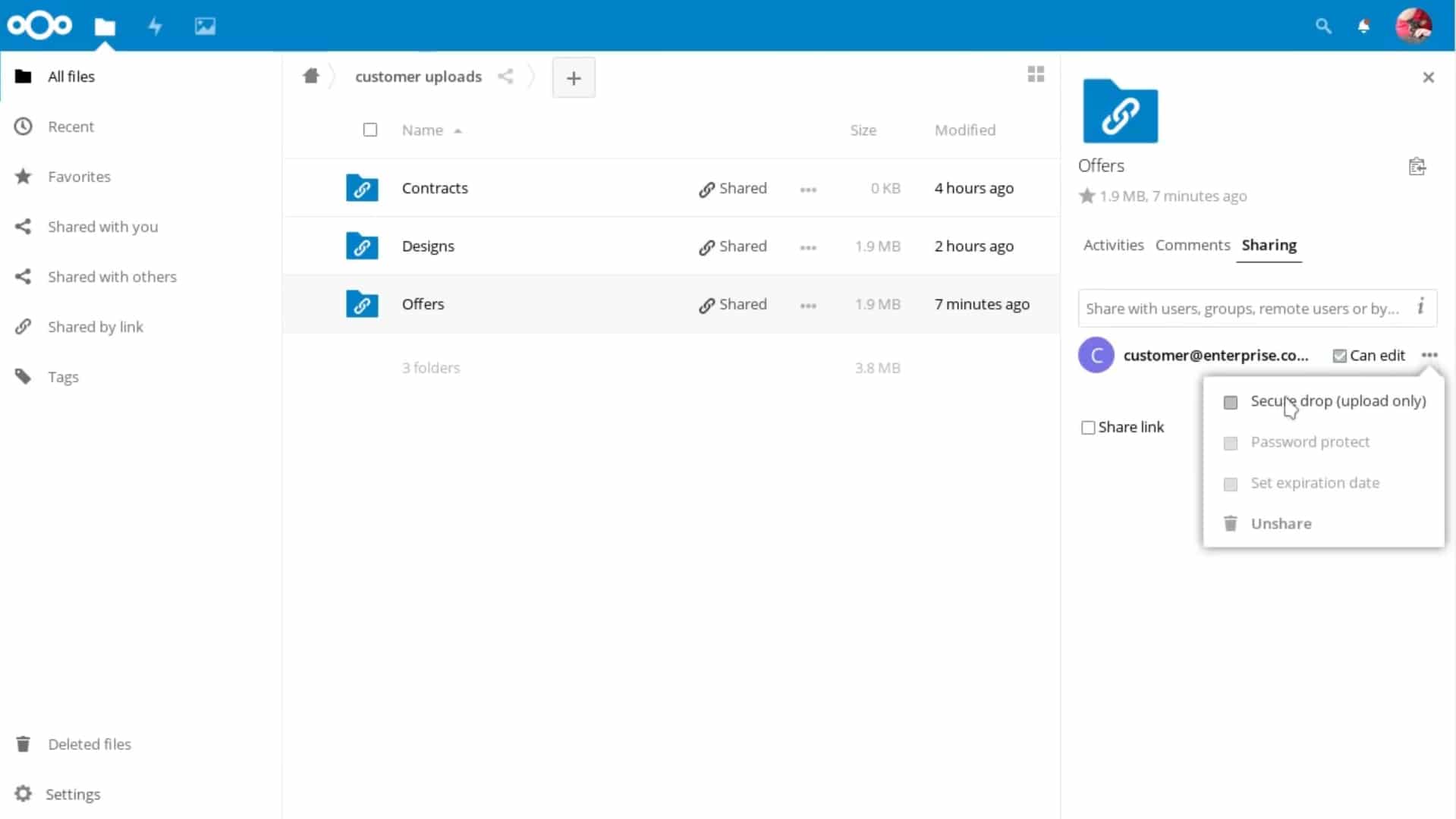Screen dimensions: 1456x819
Task: Click sharing info icon in share field
Action: point(1420,307)
